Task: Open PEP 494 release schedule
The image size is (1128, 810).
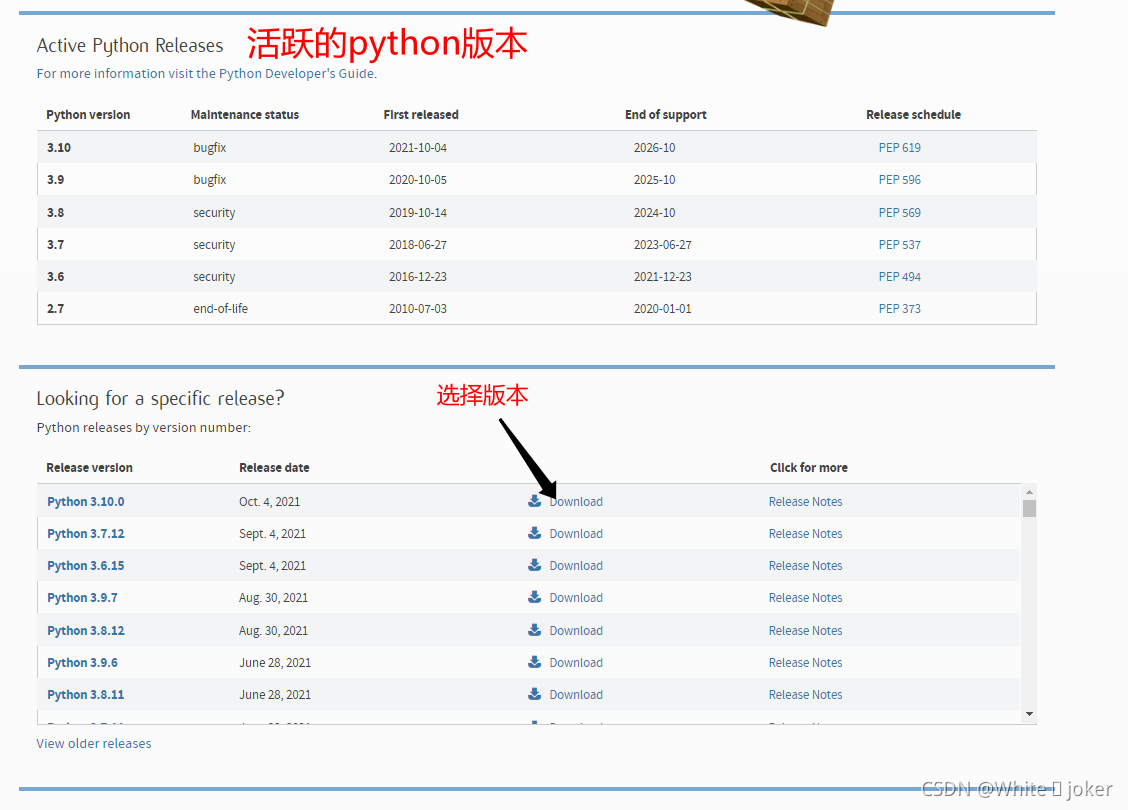Action: tap(899, 276)
